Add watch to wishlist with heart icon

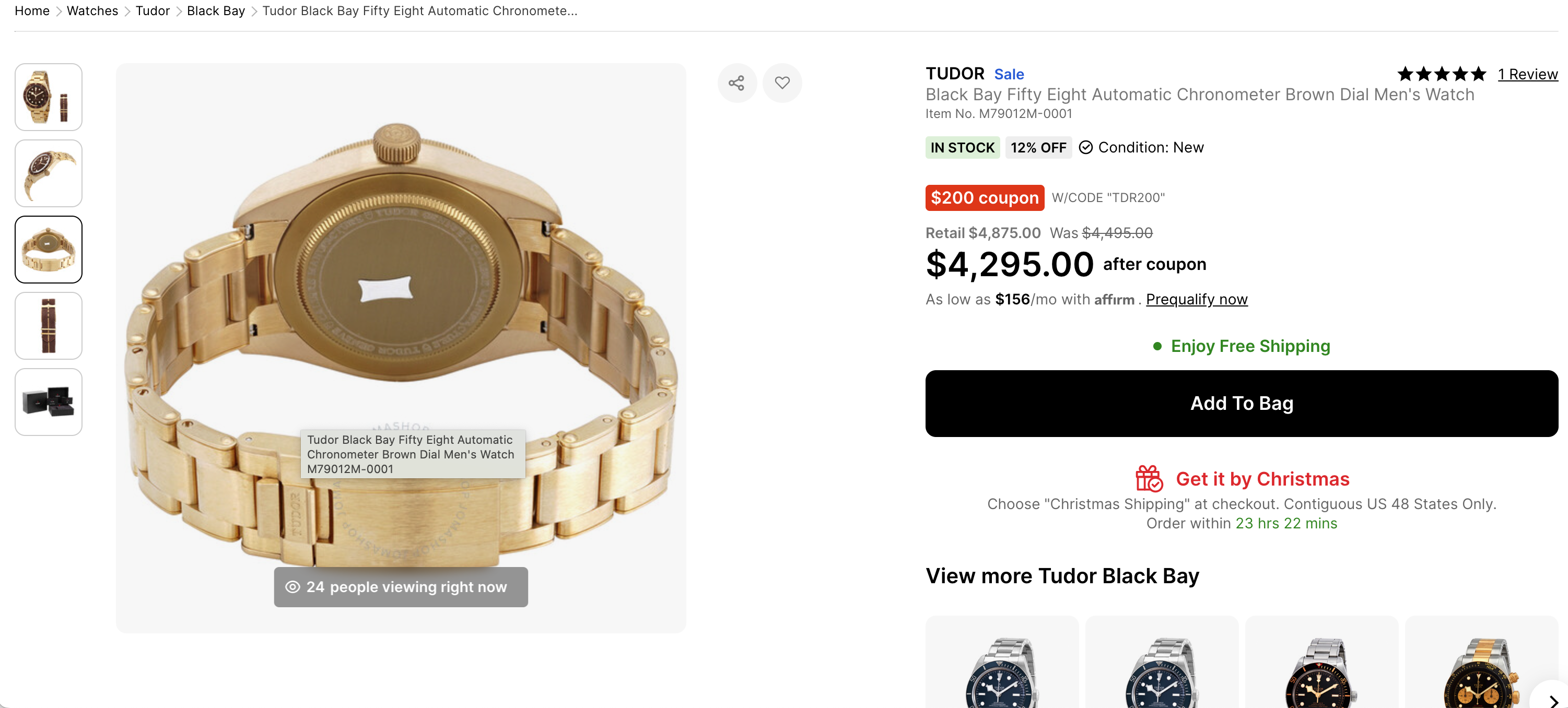782,82
